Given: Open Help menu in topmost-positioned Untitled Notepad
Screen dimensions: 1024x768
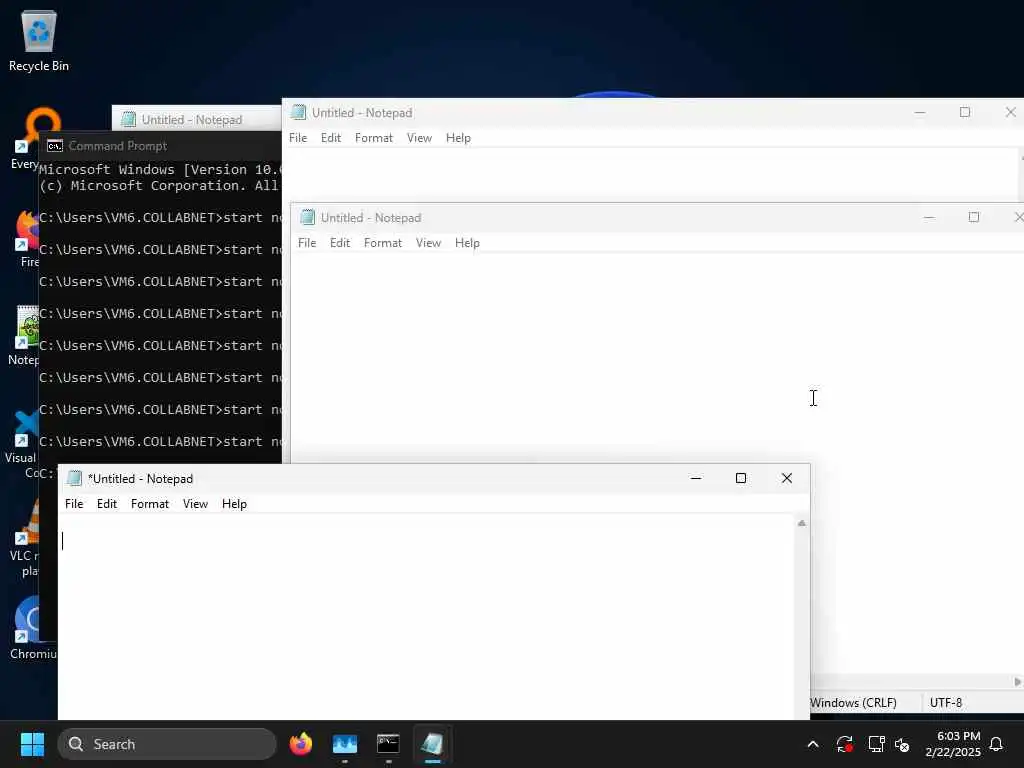Looking at the screenshot, I should coord(458,138).
